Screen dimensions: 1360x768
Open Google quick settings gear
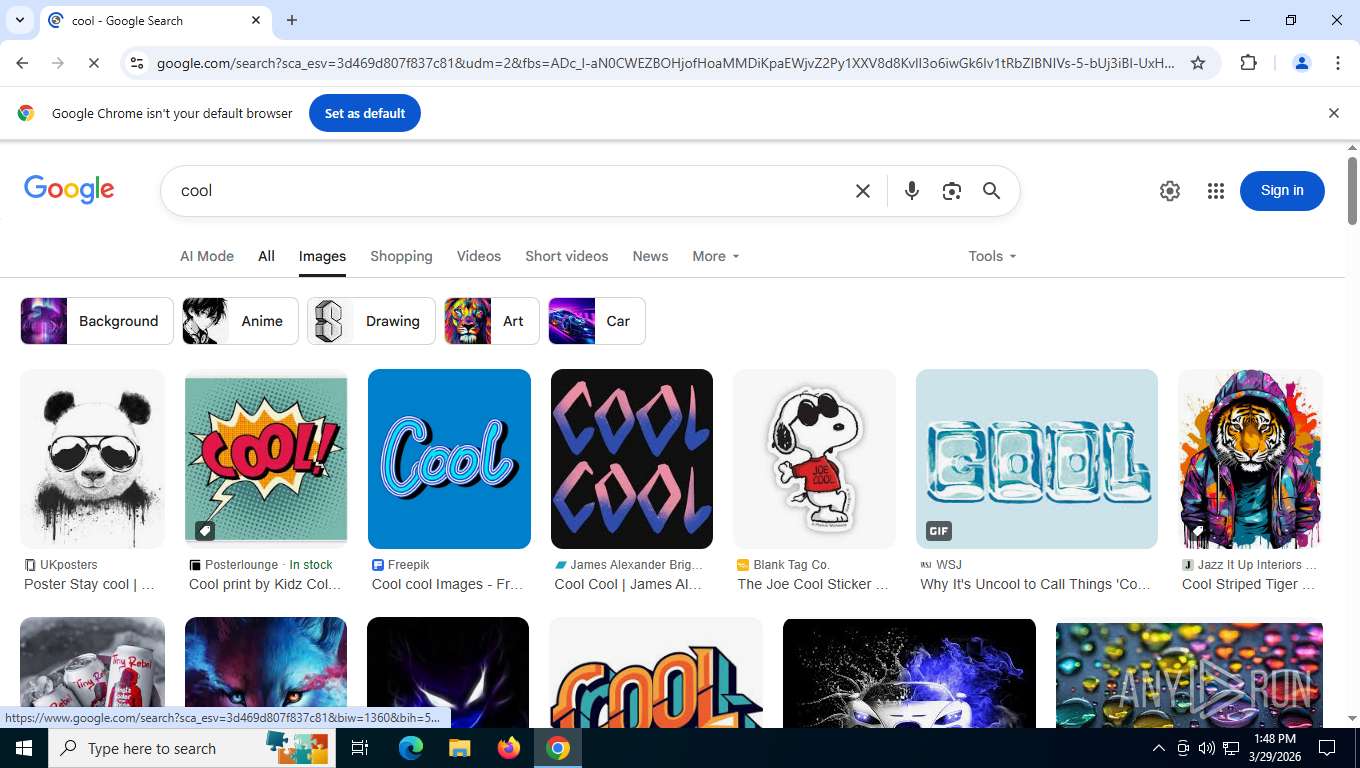point(1170,191)
